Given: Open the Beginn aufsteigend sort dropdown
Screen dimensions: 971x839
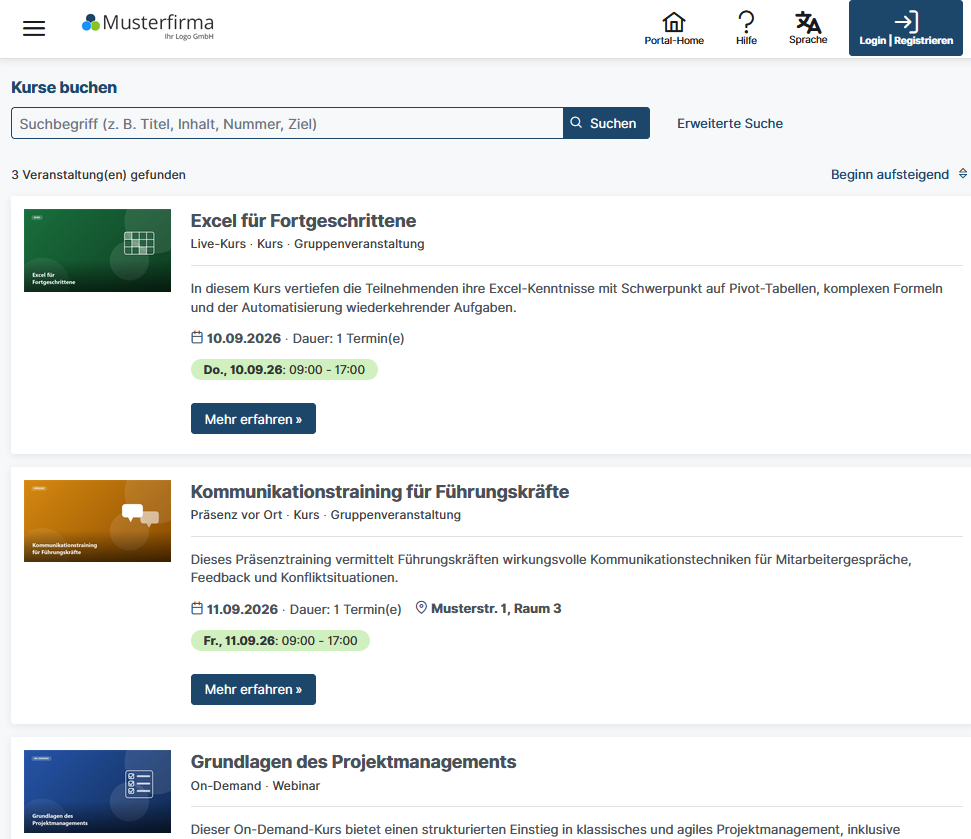Looking at the screenshot, I should 899,175.
